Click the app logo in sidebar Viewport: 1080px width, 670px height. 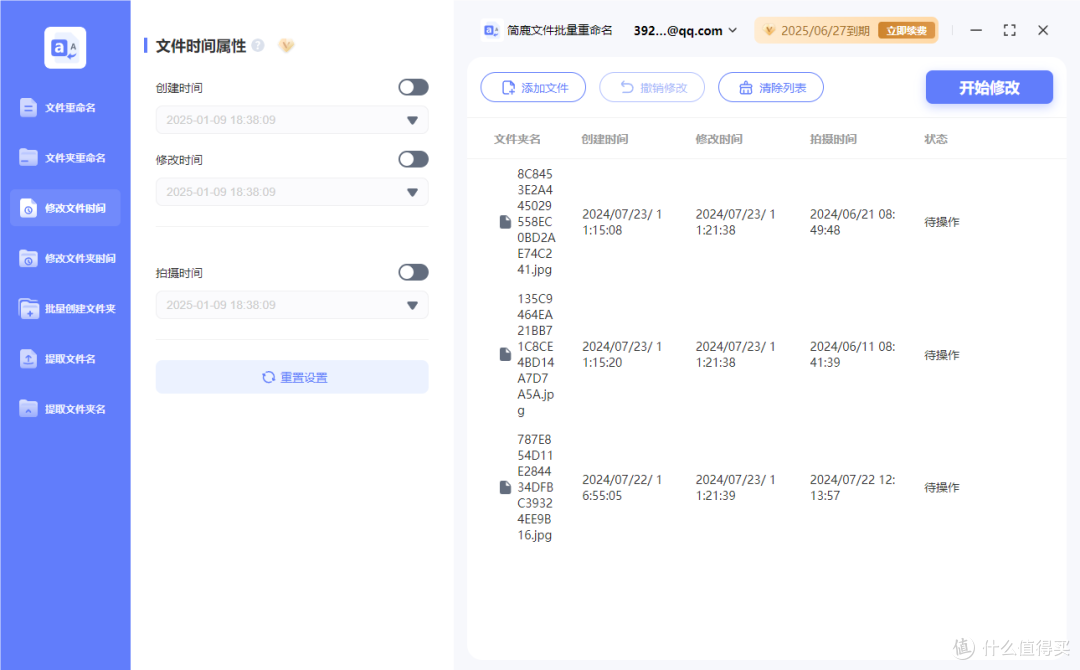click(x=65, y=48)
